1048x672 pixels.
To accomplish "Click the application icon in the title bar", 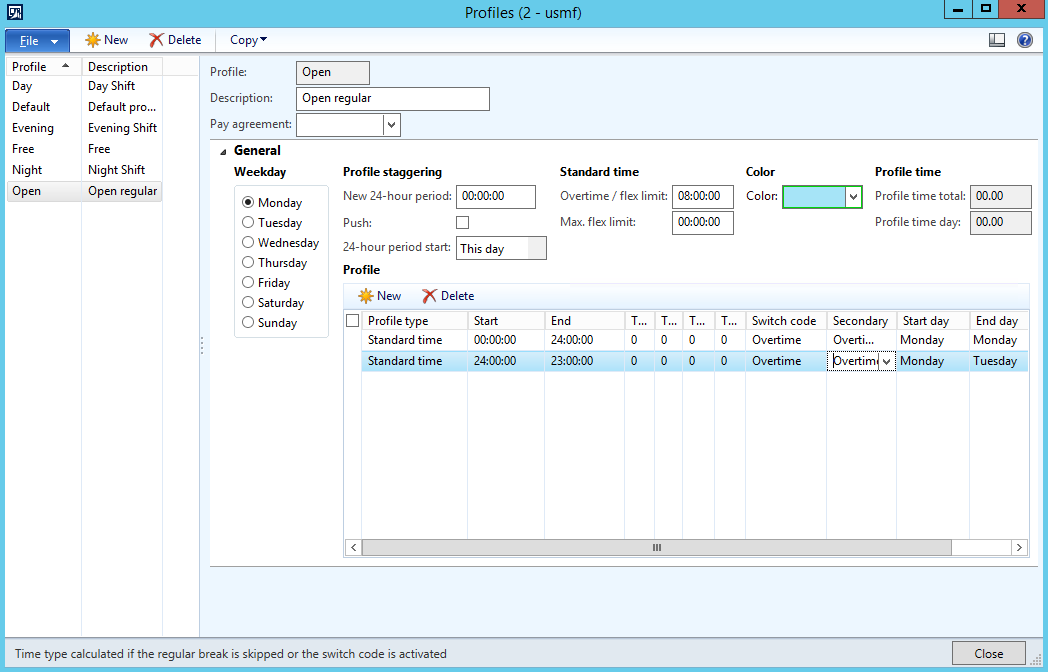I will pos(15,12).
